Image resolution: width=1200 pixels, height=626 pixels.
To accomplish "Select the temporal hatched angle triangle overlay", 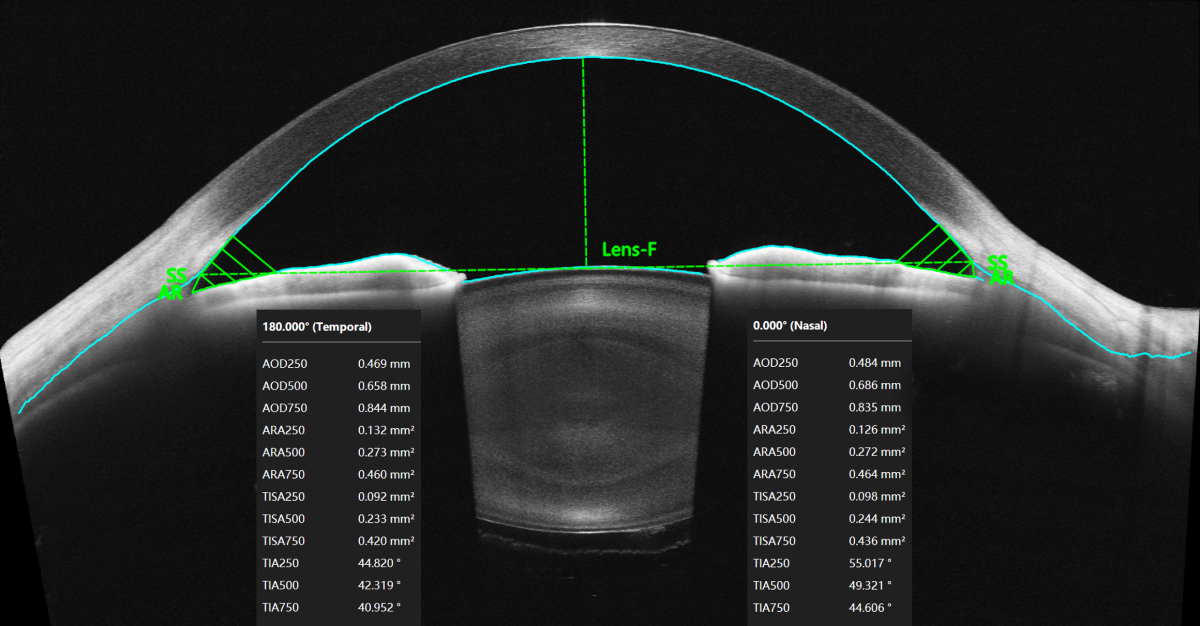I will click(232, 262).
